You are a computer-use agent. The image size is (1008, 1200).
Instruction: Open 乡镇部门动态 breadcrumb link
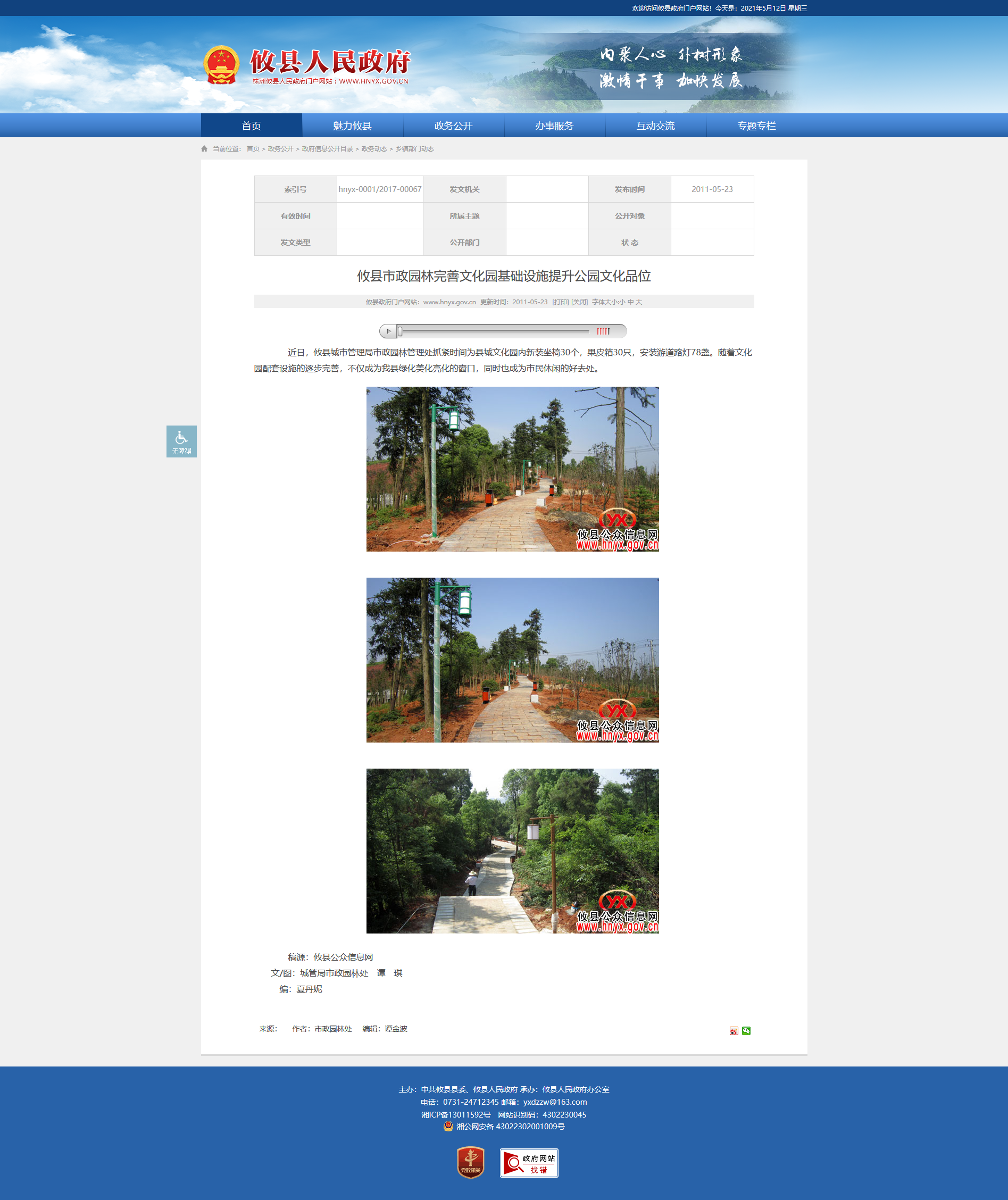coord(415,148)
